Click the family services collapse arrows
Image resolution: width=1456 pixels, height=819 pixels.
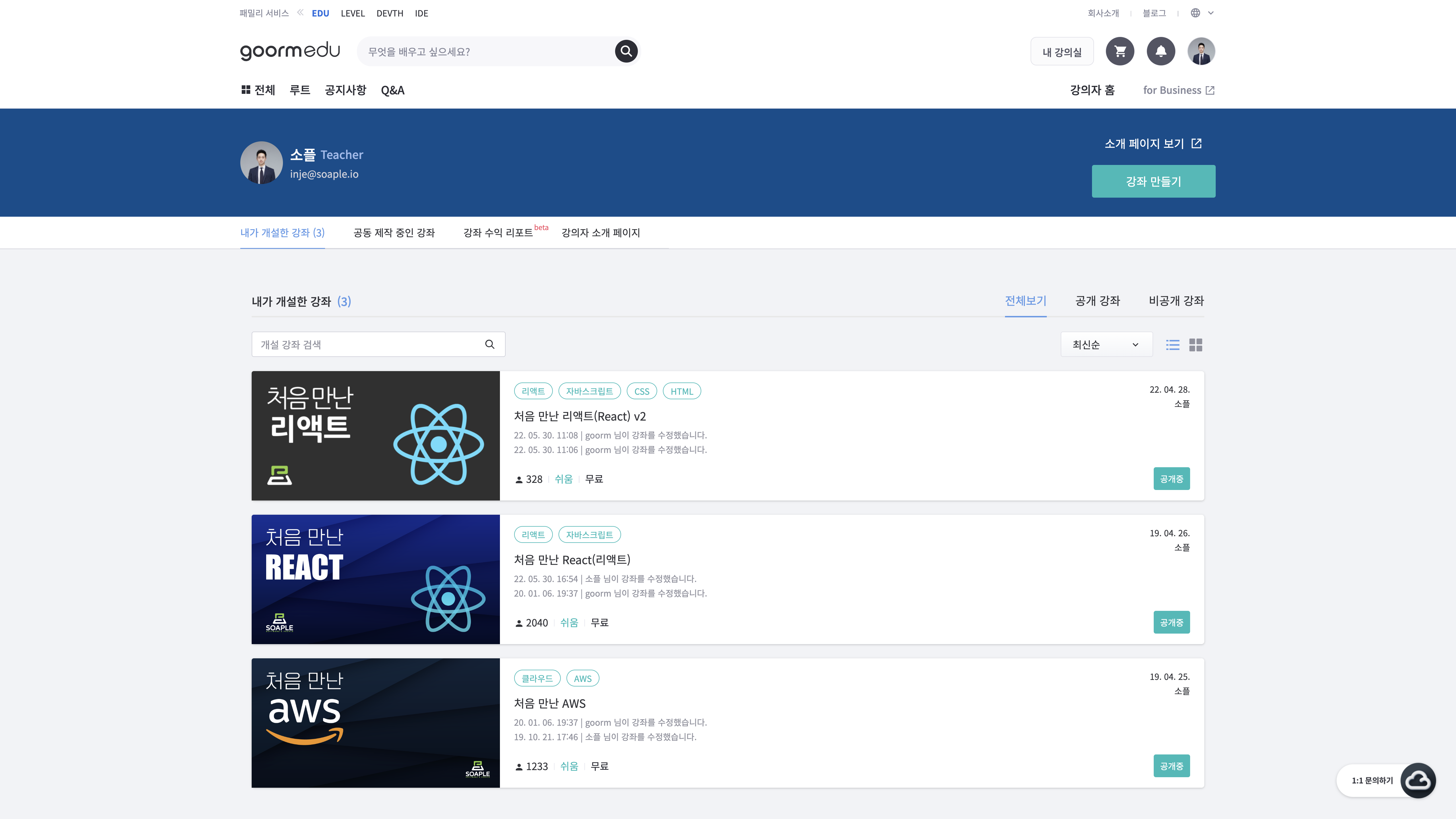coord(300,13)
